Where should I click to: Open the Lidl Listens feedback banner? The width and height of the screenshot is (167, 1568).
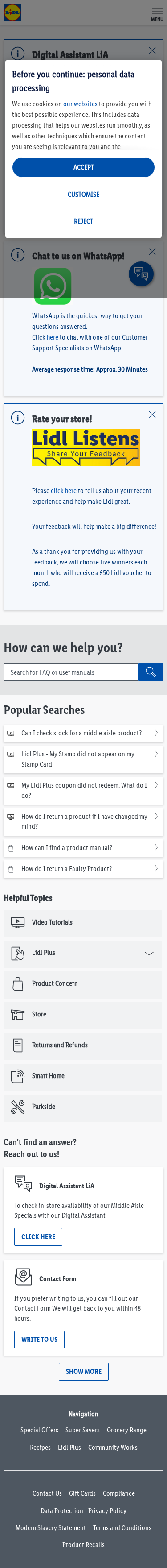(x=86, y=448)
